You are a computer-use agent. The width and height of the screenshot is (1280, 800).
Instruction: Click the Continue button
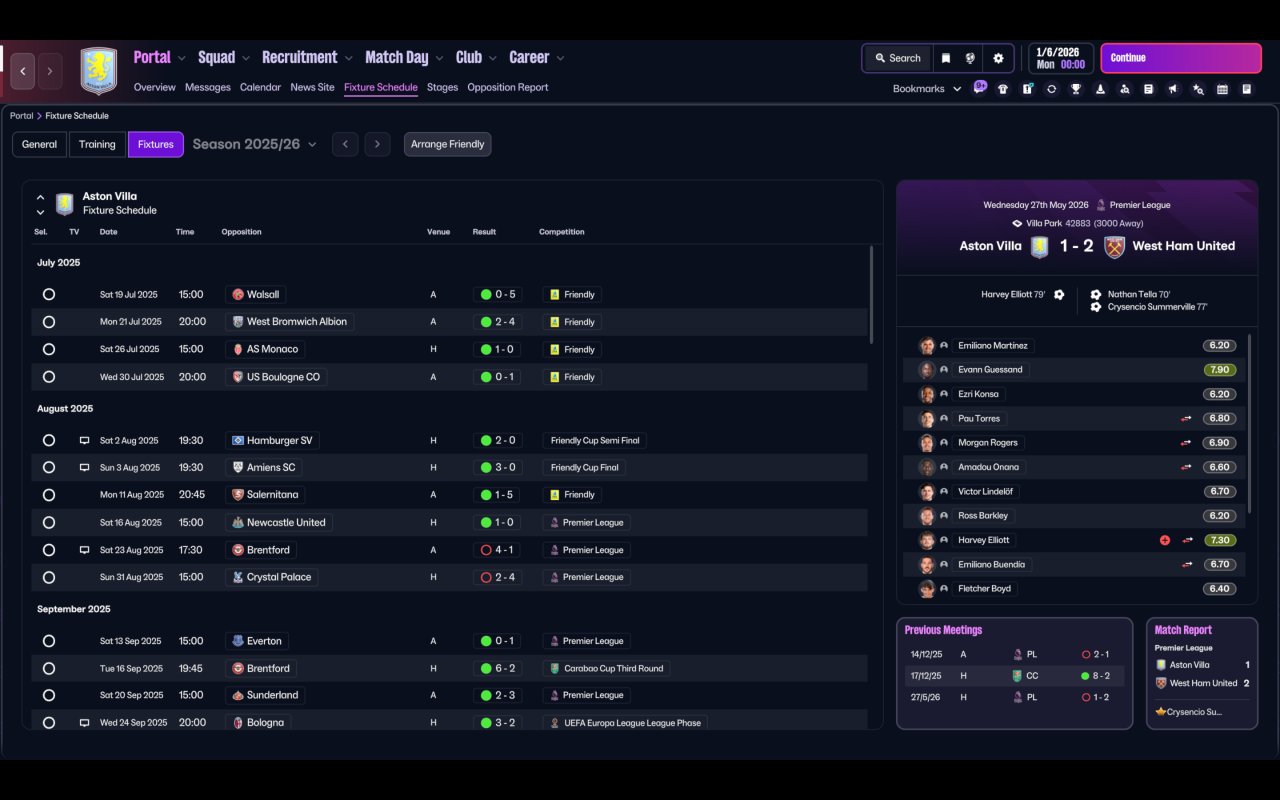pyautogui.click(x=1181, y=58)
